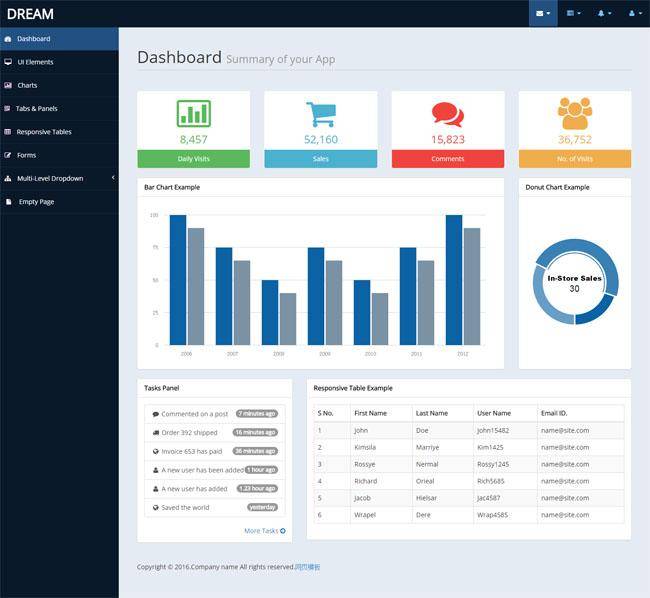This screenshot has height=598, width=650.
Task: Click the red Comments speech bubble icon
Action: [x=447, y=113]
